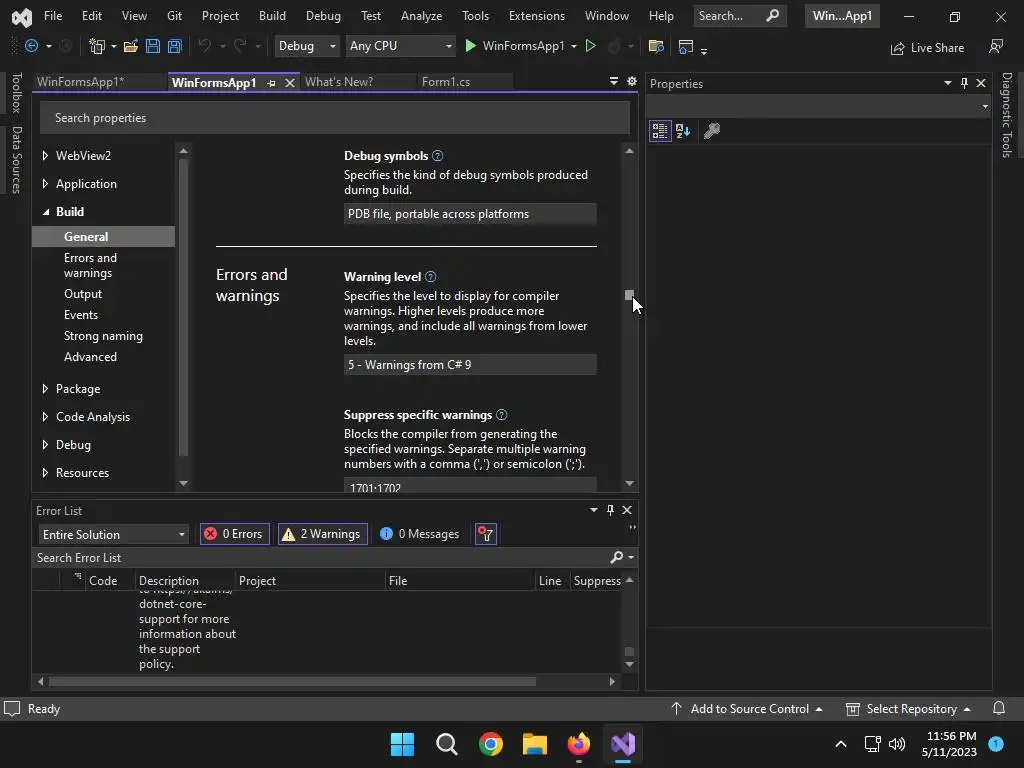Toggle the 2 Warnings filter

pos(323,534)
